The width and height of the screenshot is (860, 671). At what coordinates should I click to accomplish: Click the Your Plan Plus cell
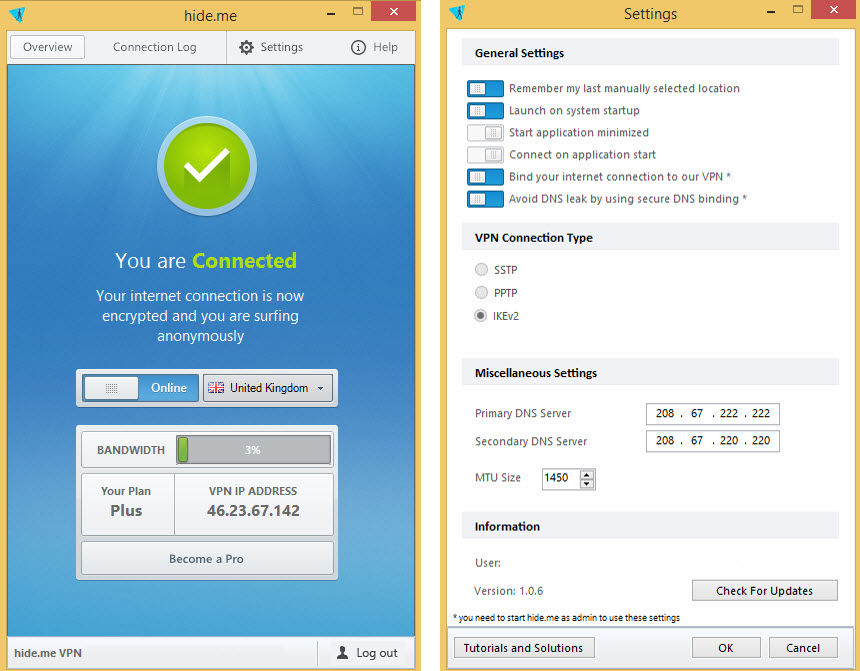point(127,504)
